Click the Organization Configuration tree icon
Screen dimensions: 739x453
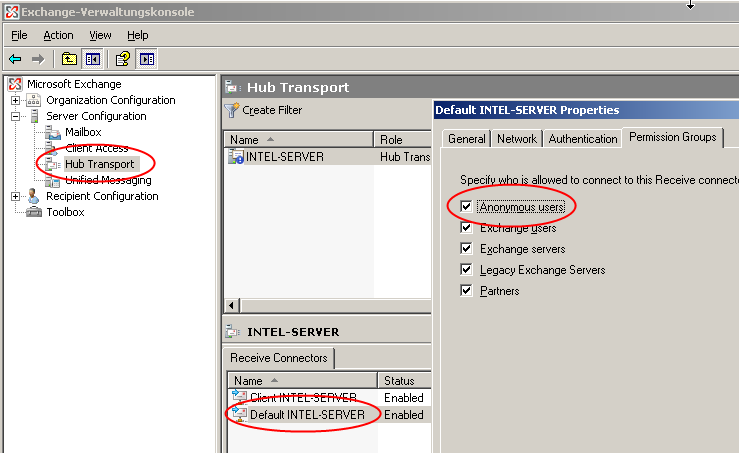point(33,100)
